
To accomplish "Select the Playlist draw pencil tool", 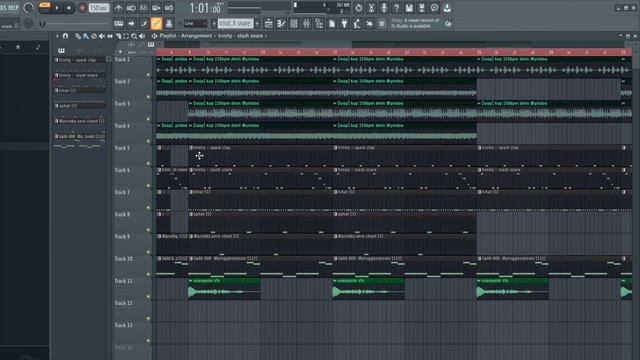I will pyautogui.click(x=78, y=36).
